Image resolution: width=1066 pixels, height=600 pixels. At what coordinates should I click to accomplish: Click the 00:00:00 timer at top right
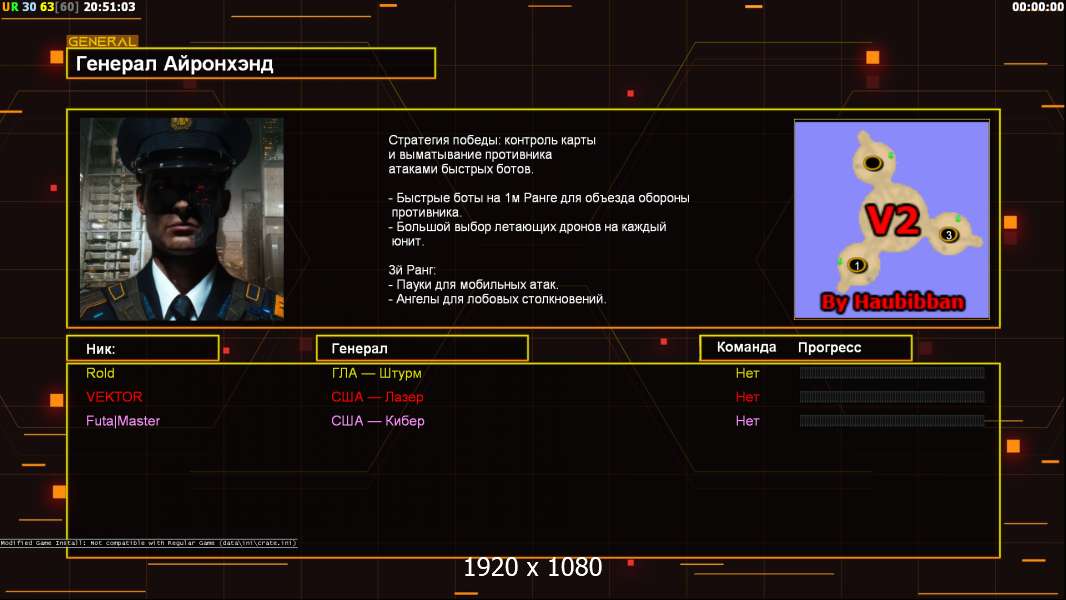[x=1037, y=7]
